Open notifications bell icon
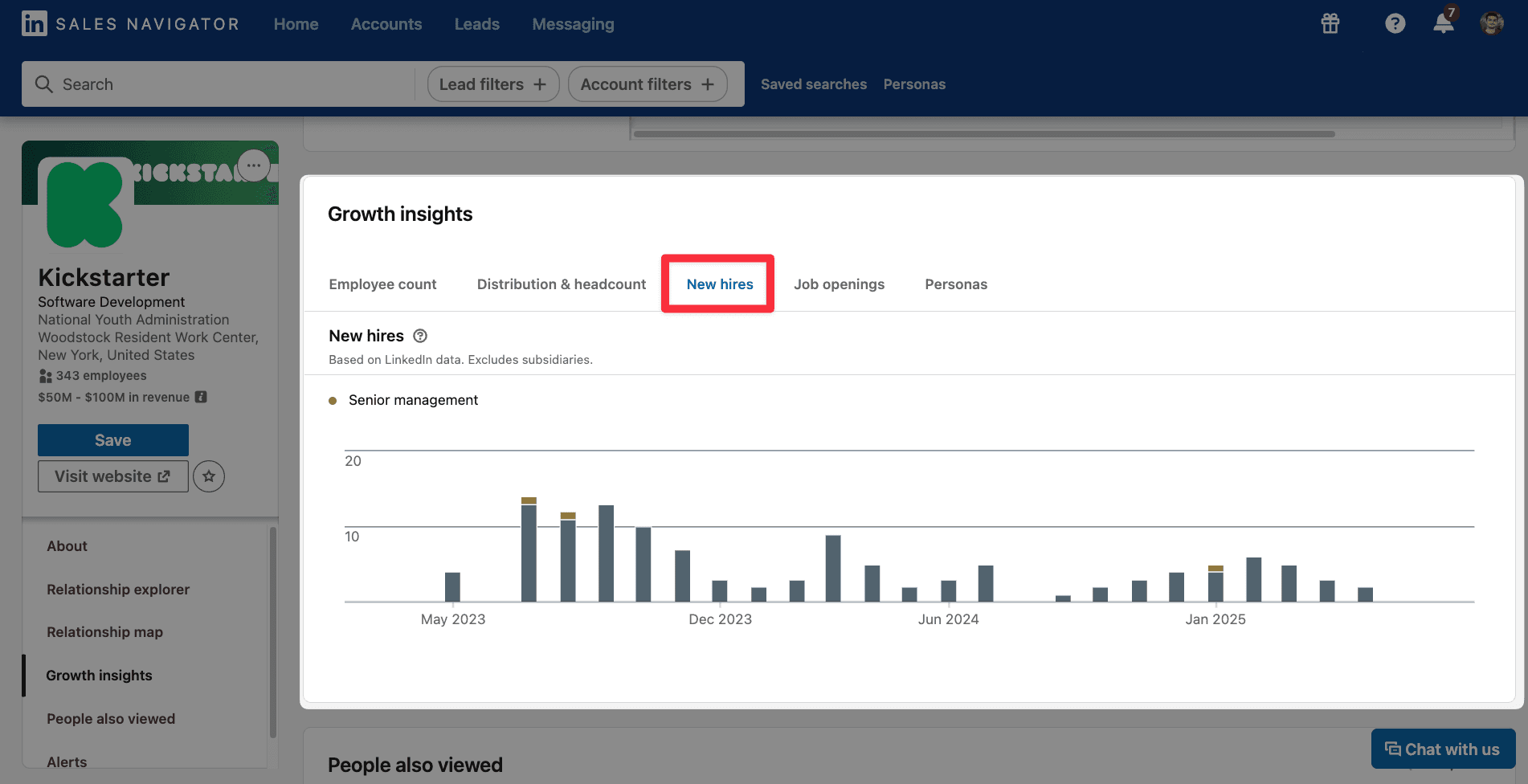 click(1444, 22)
